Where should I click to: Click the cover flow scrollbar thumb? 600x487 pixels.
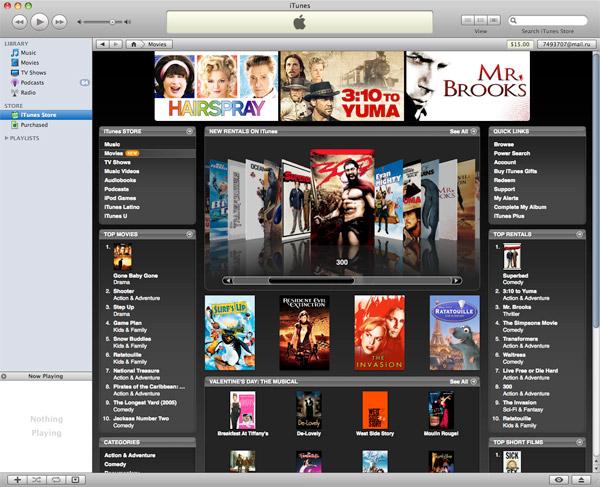coord(311,280)
